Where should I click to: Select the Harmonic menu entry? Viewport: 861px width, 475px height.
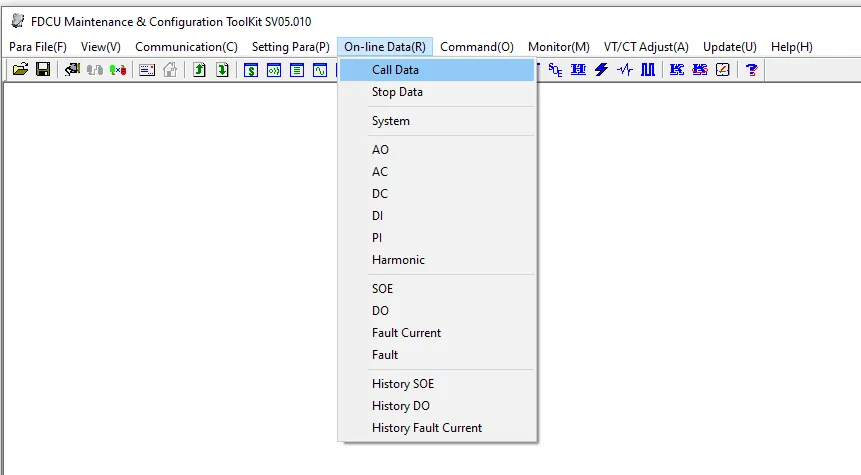pyautogui.click(x=437, y=260)
